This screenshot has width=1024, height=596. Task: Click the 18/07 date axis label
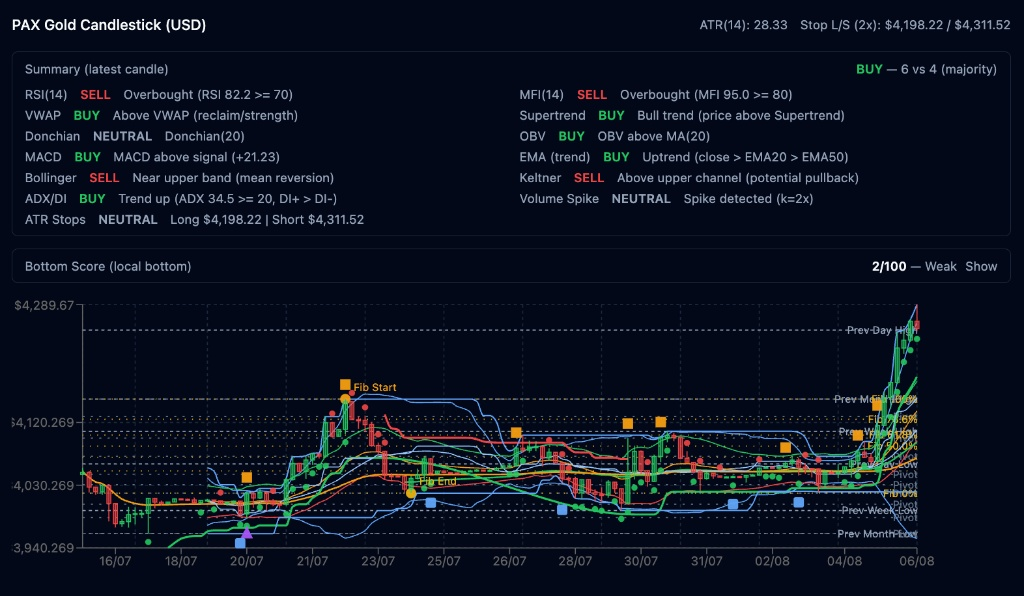click(181, 561)
